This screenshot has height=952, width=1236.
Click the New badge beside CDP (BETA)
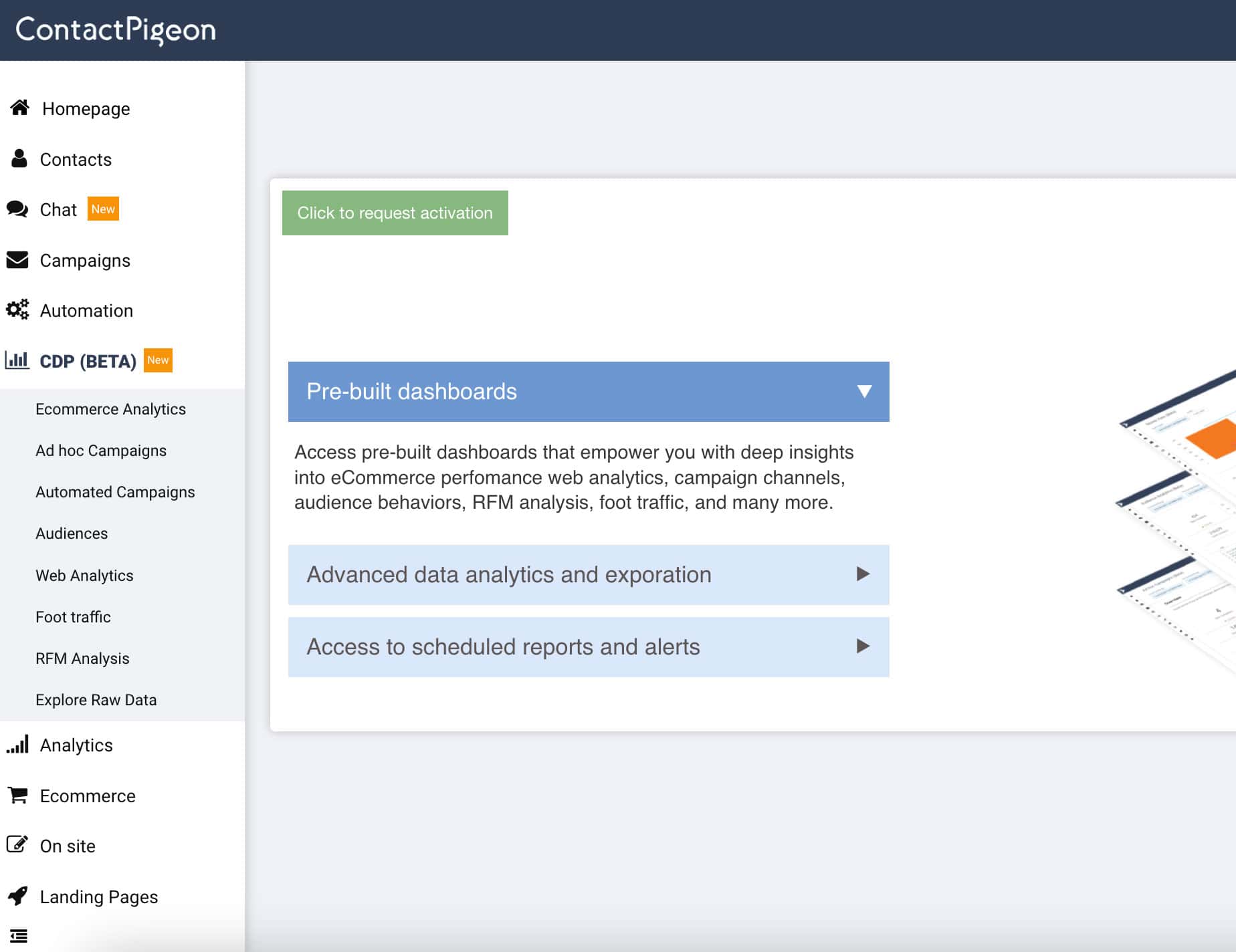click(x=158, y=360)
